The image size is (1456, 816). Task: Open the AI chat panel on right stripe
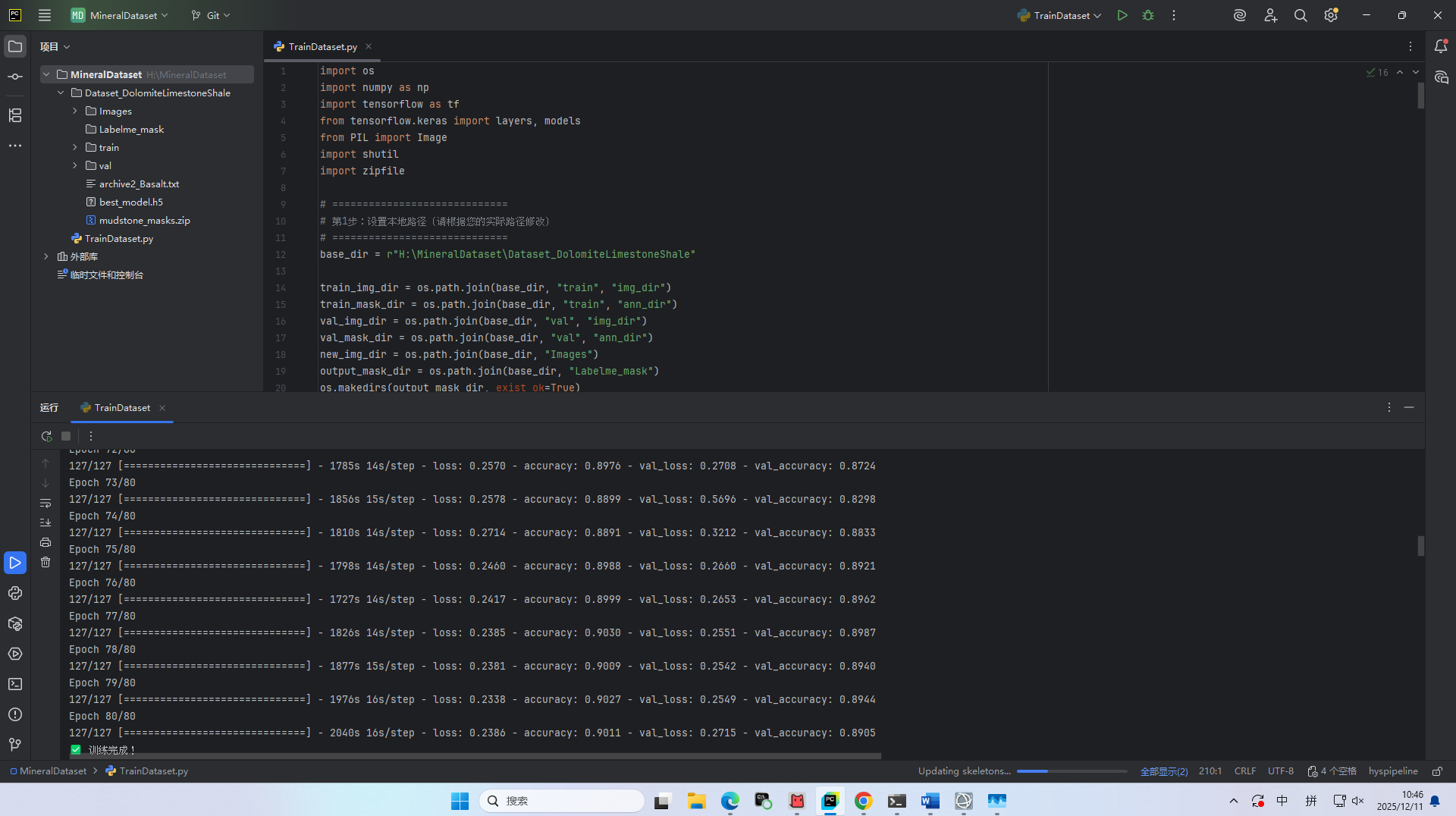point(1441,77)
